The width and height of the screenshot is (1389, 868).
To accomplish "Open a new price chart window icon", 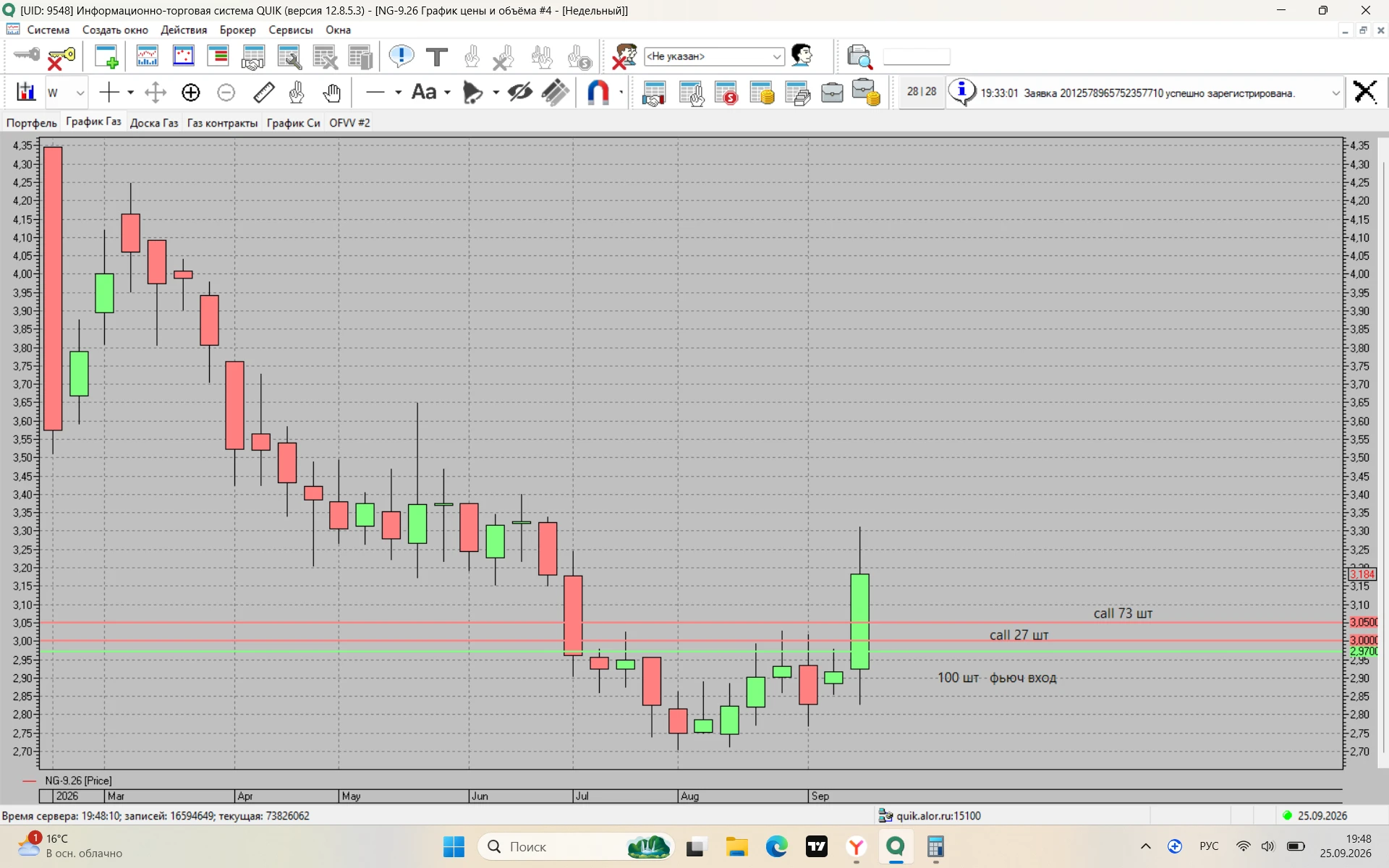I will click(147, 56).
